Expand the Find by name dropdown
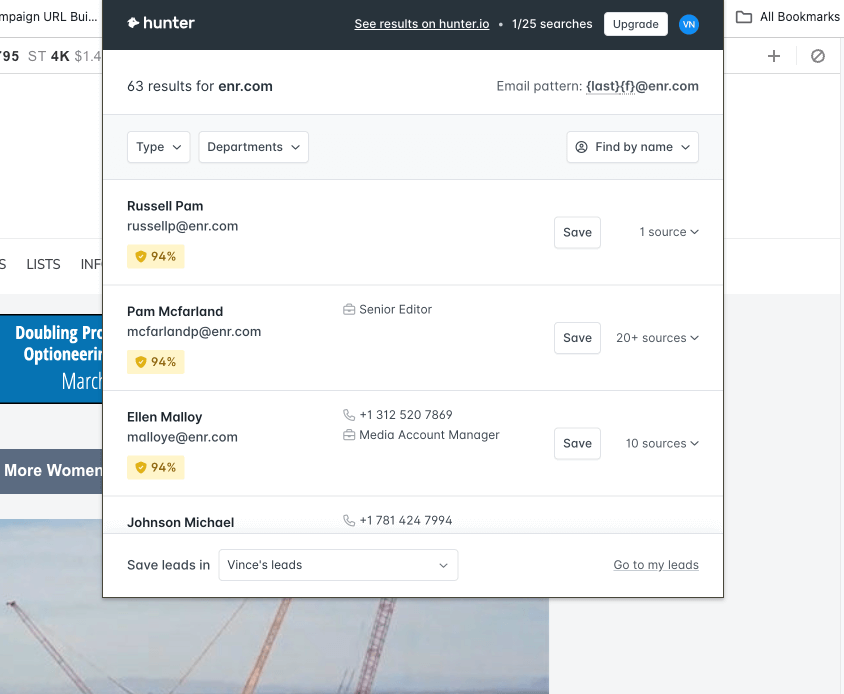Image resolution: width=844 pixels, height=694 pixels. [x=632, y=147]
